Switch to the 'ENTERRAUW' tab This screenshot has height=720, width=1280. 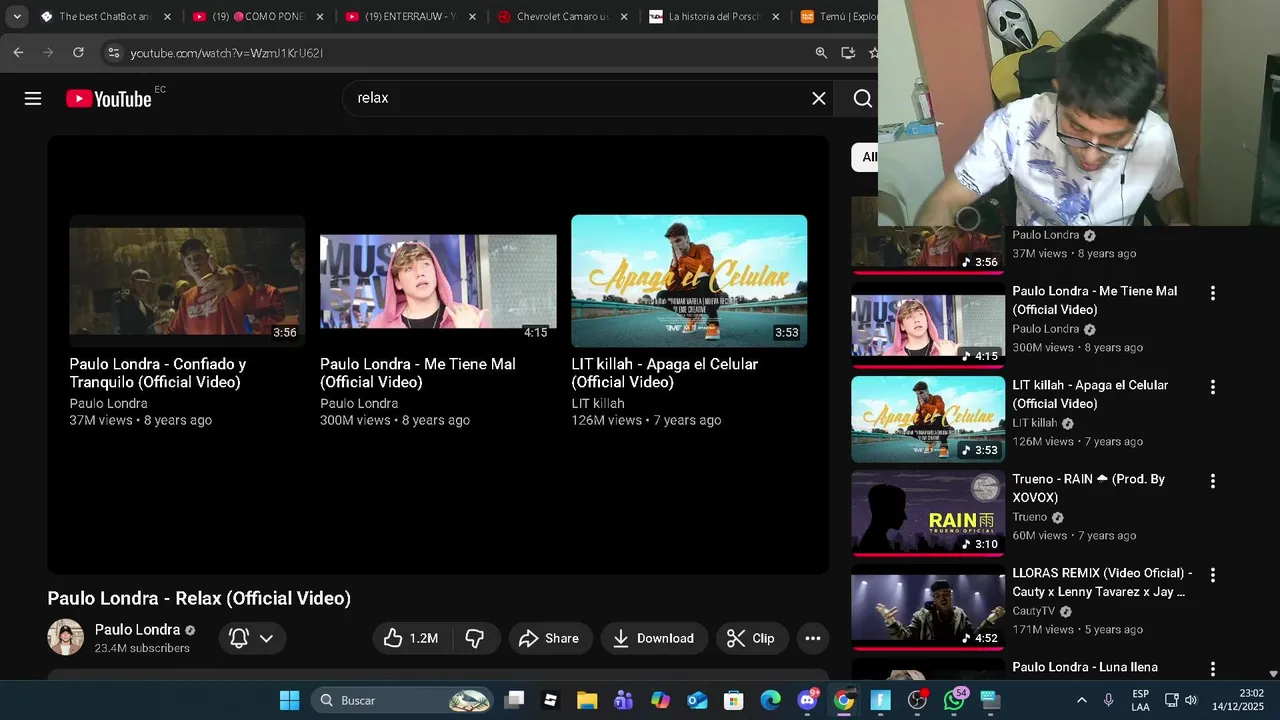coord(409,17)
